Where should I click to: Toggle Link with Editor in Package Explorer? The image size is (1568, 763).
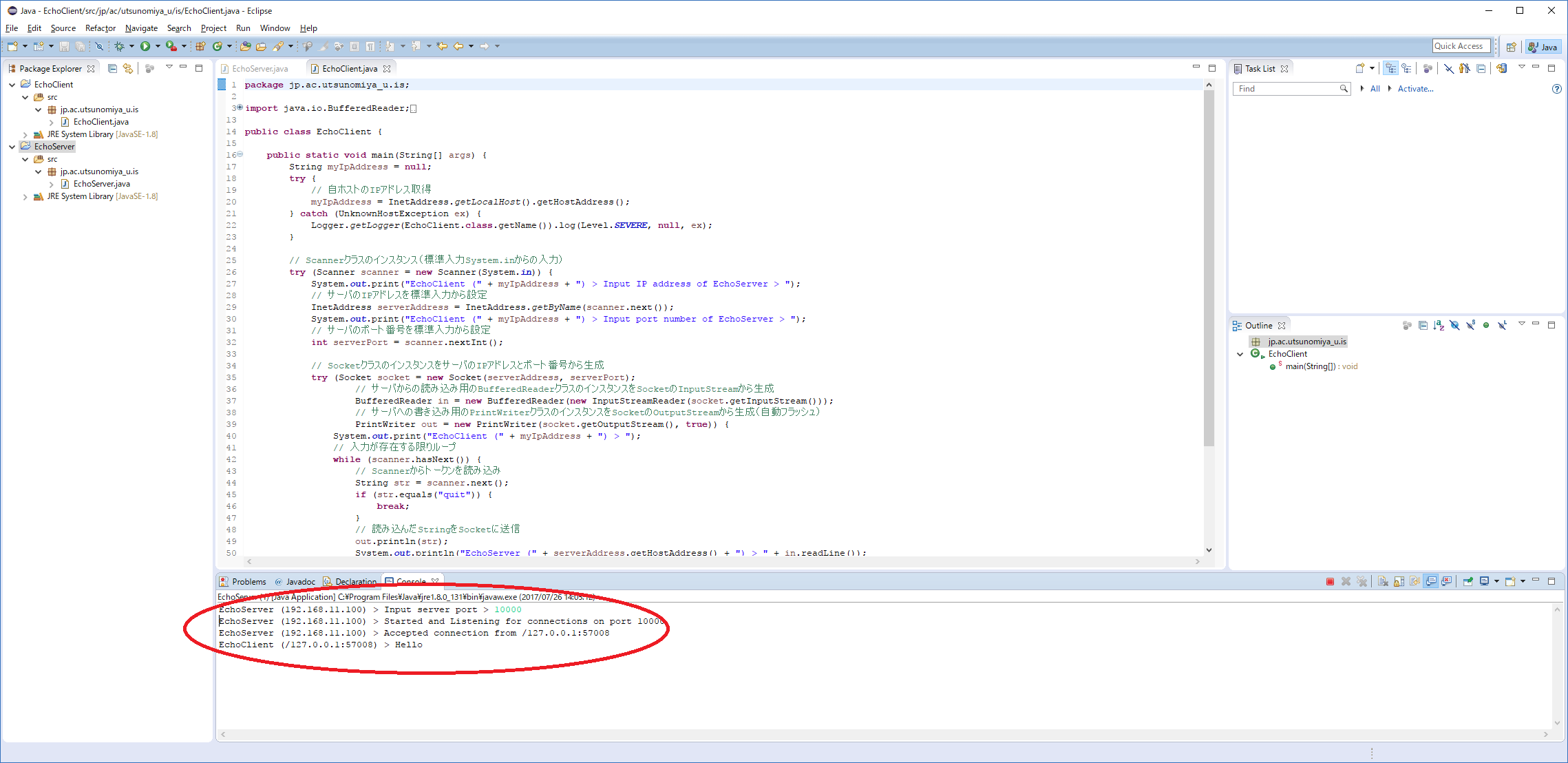(127, 68)
